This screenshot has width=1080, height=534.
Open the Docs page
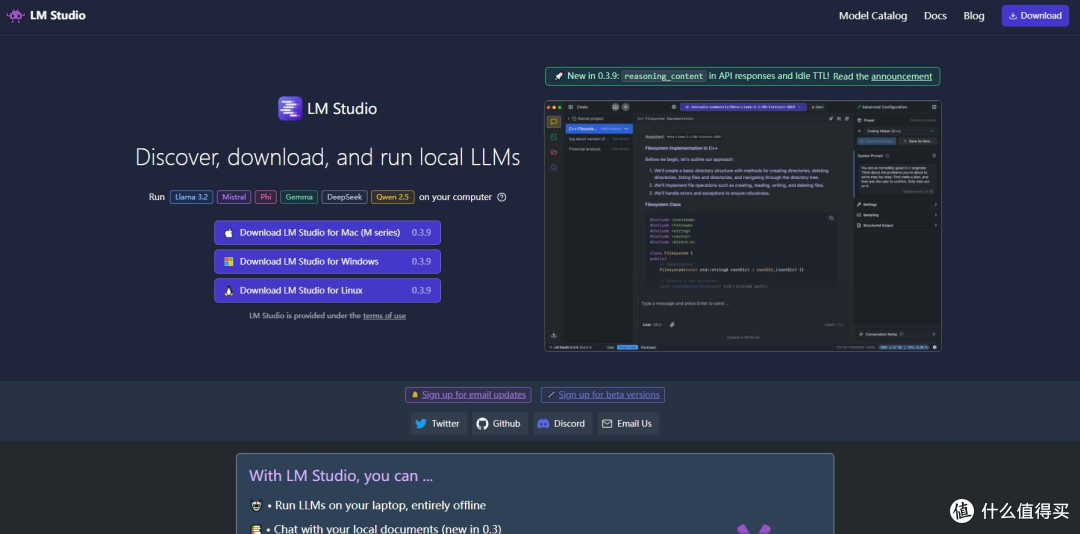[935, 16]
